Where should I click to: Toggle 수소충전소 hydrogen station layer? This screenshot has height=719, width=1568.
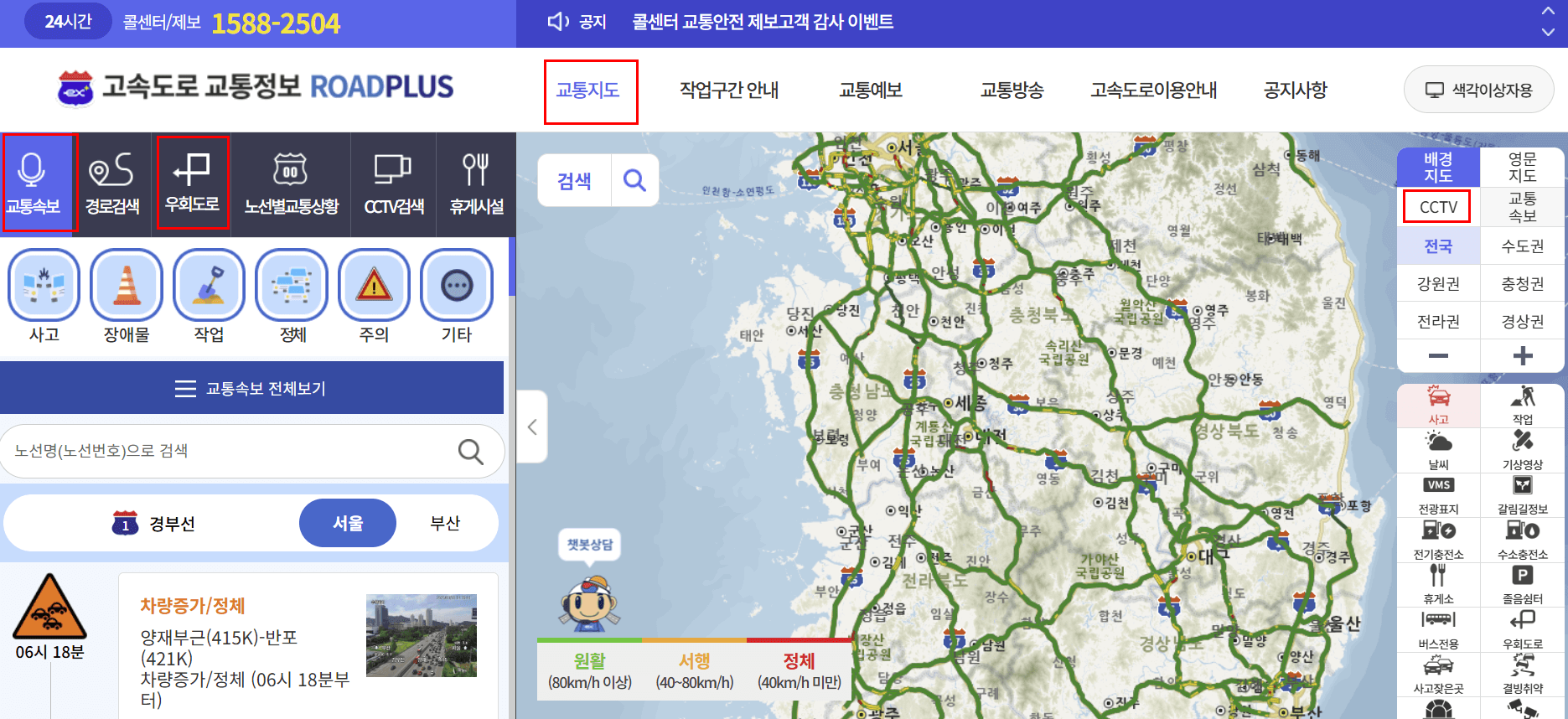1522,541
